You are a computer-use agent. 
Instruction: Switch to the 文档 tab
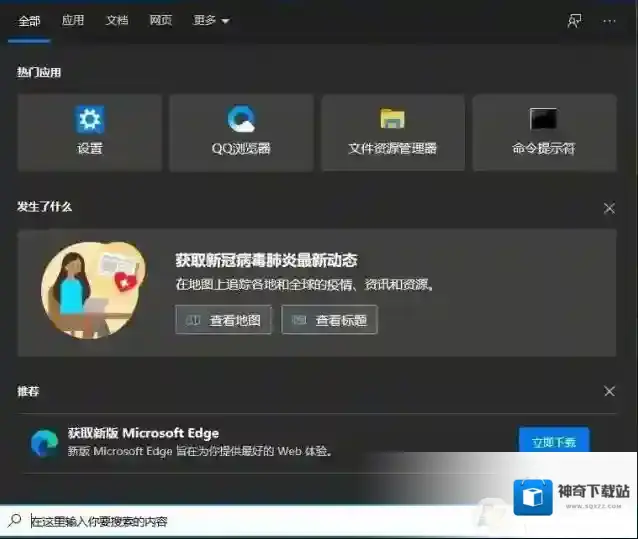point(117,21)
